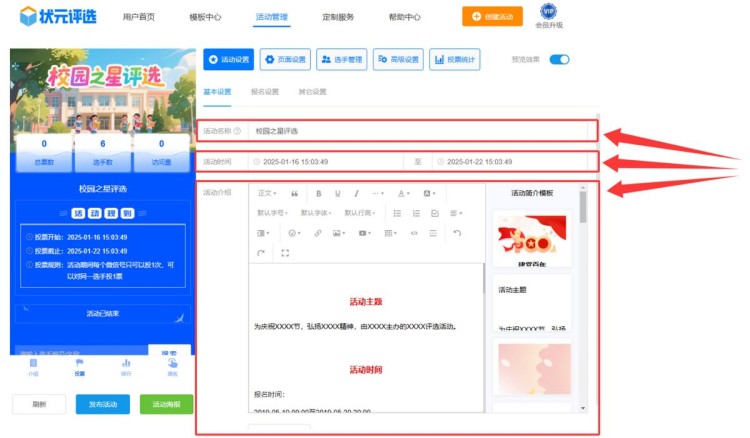Click the insert link icon

[x=318, y=233]
